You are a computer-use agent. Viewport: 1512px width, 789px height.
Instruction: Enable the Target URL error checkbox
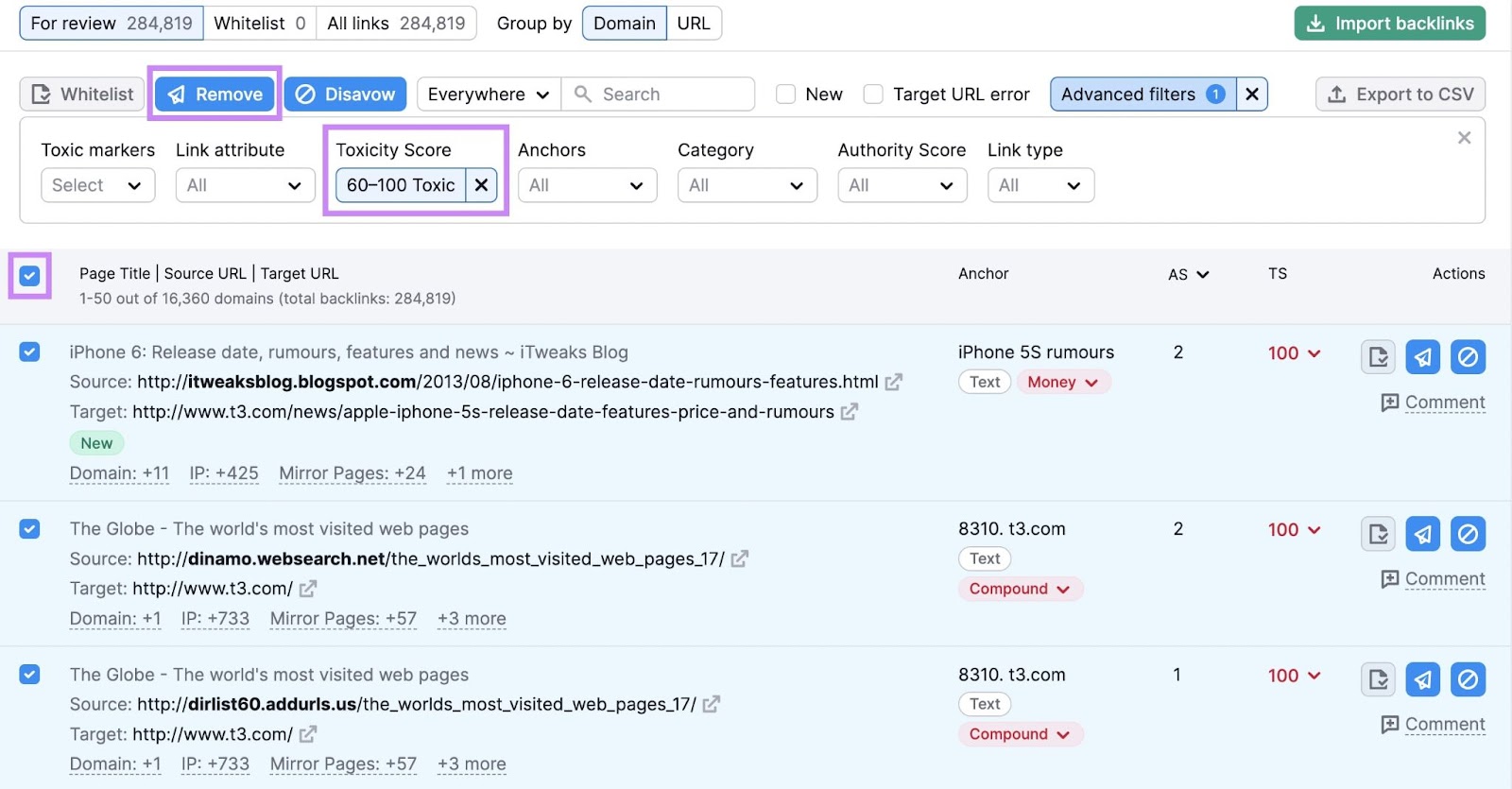[x=873, y=94]
